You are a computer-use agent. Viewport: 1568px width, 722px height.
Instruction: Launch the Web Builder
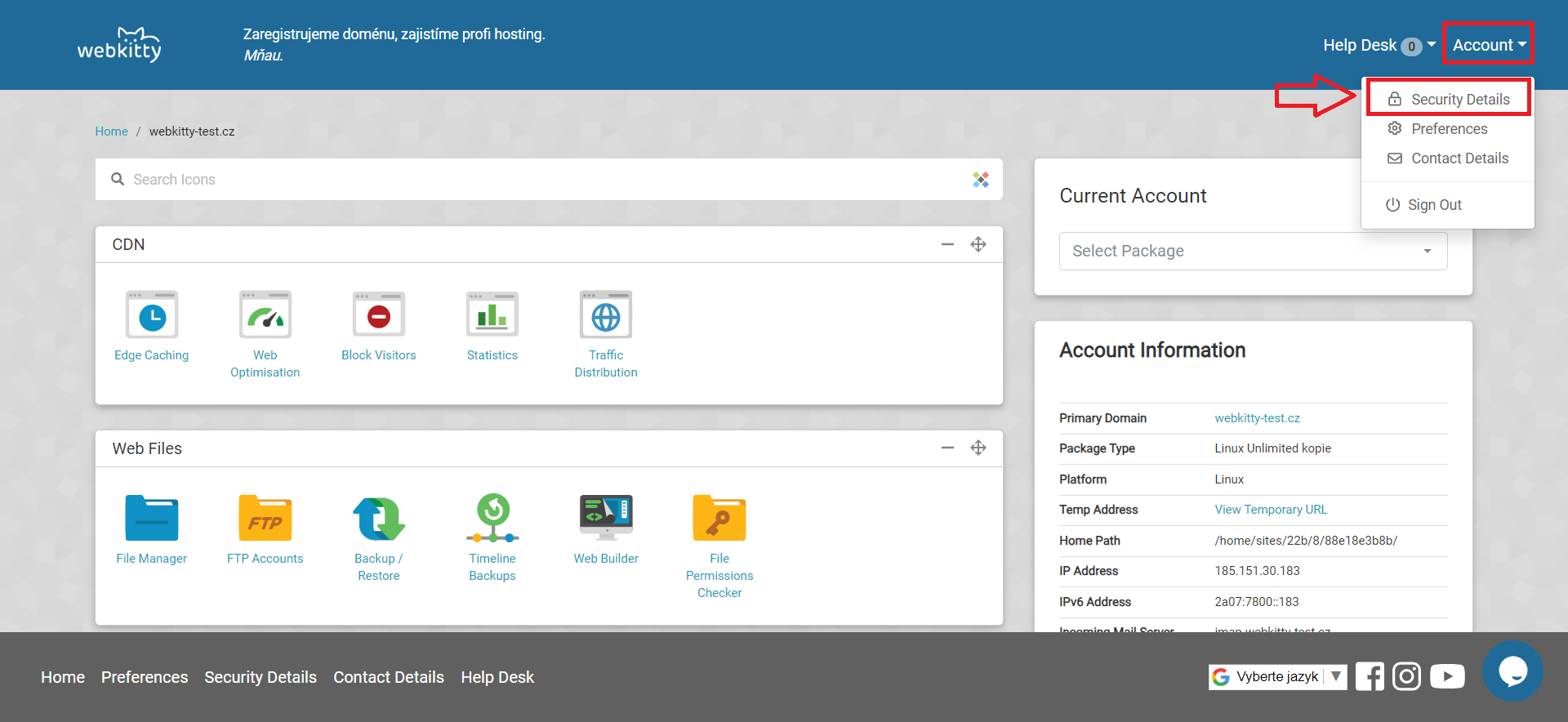click(606, 518)
